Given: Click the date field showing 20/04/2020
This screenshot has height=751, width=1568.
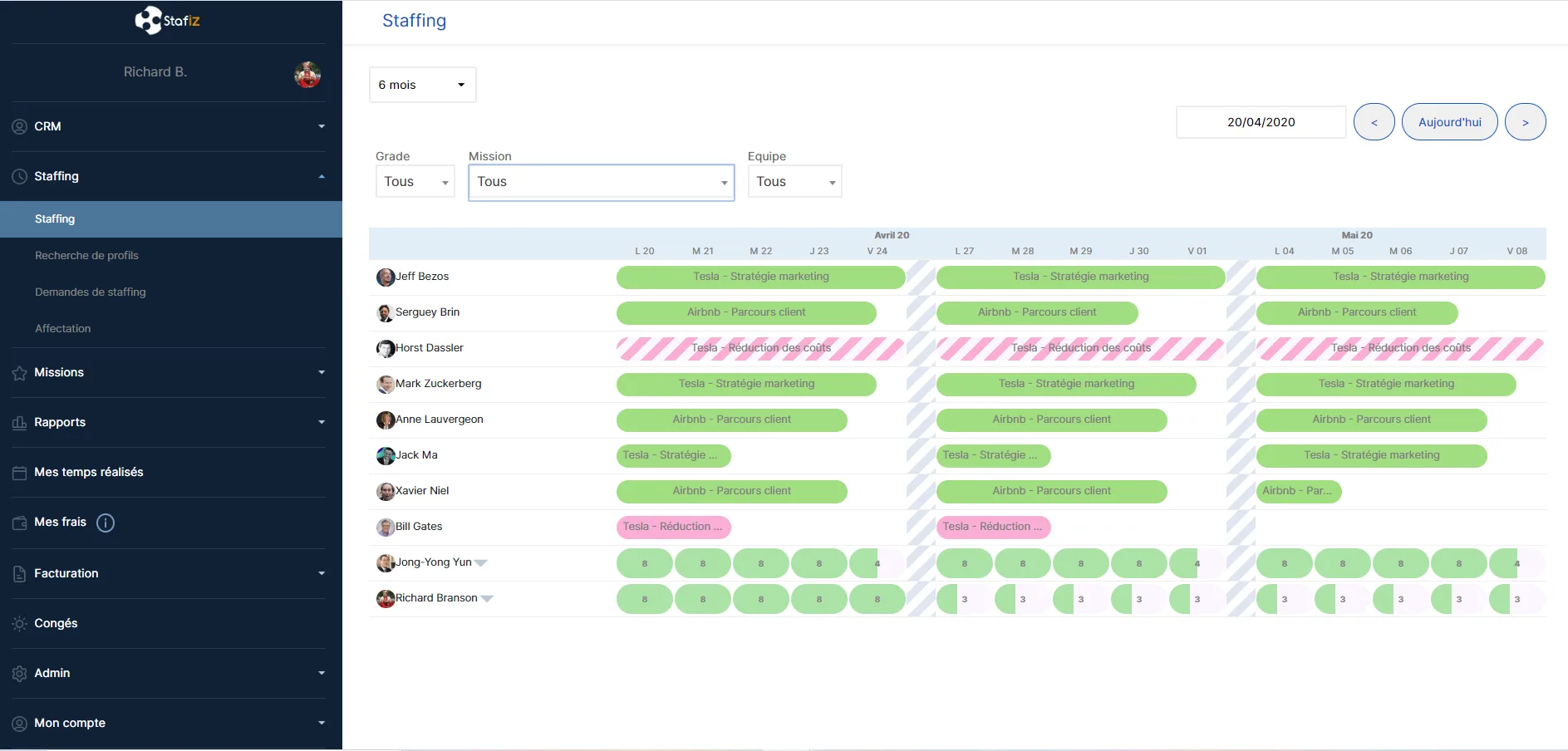Looking at the screenshot, I should (x=1261, y=122).
